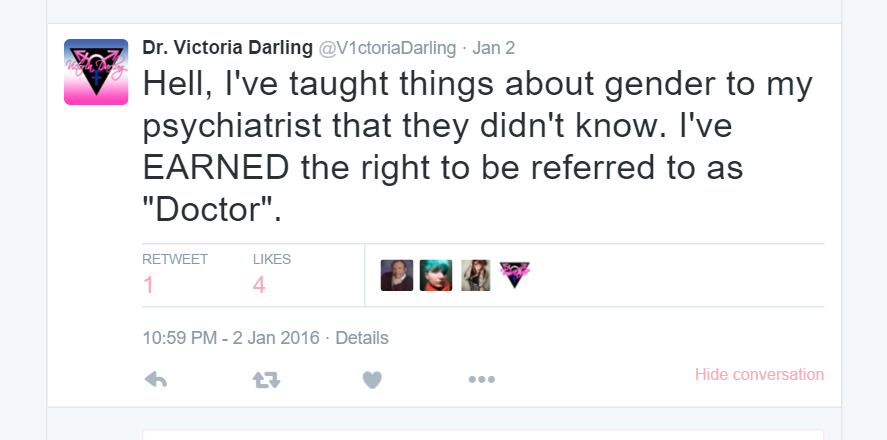
Task: Open the three-dot more options menu
Action: pyautogui.click(x=481, y=379)
